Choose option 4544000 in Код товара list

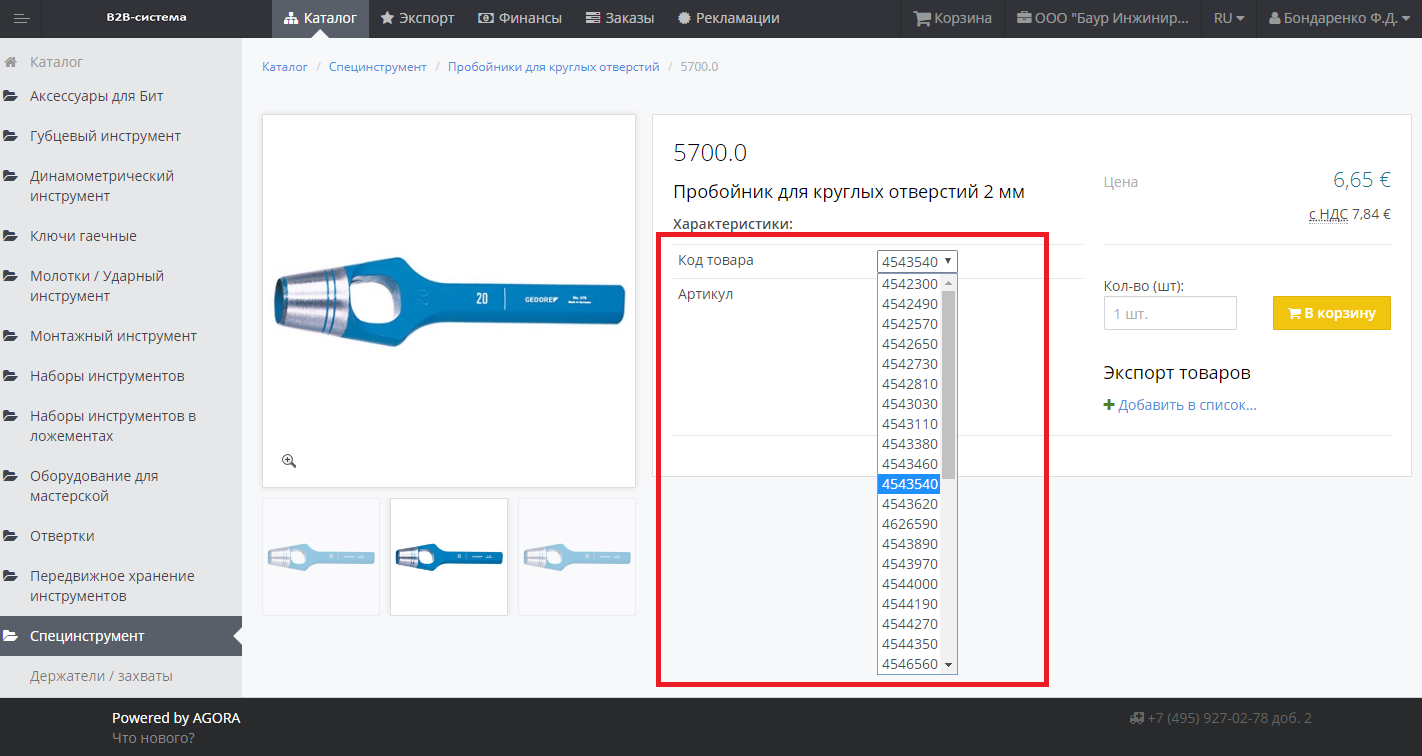point(909,584)
